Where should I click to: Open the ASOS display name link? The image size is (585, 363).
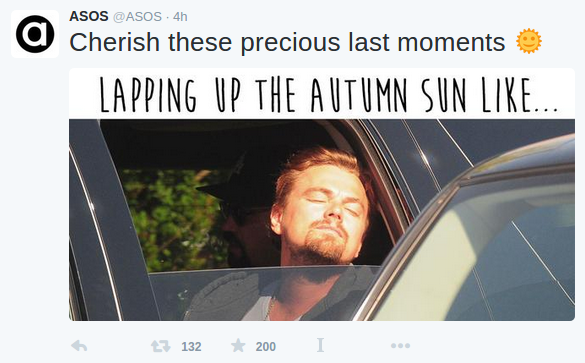pyautogui.click(x=89, y=16)
